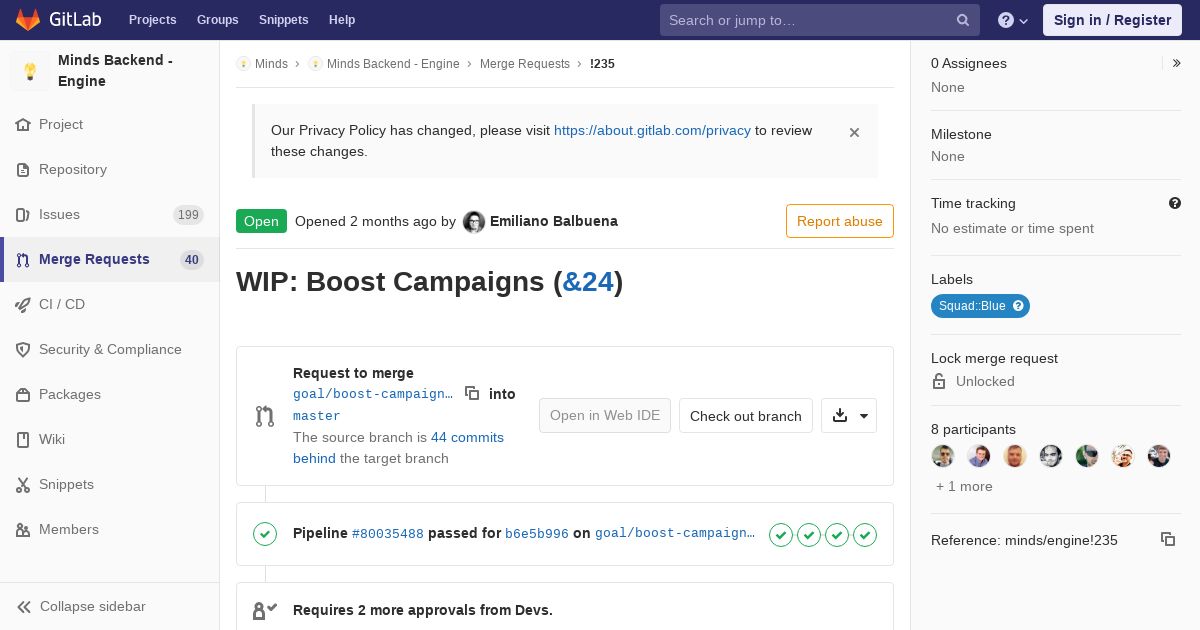Go to CI / CD section
1200x630 pixels.
pyautogui.click(x=62, y=304)
